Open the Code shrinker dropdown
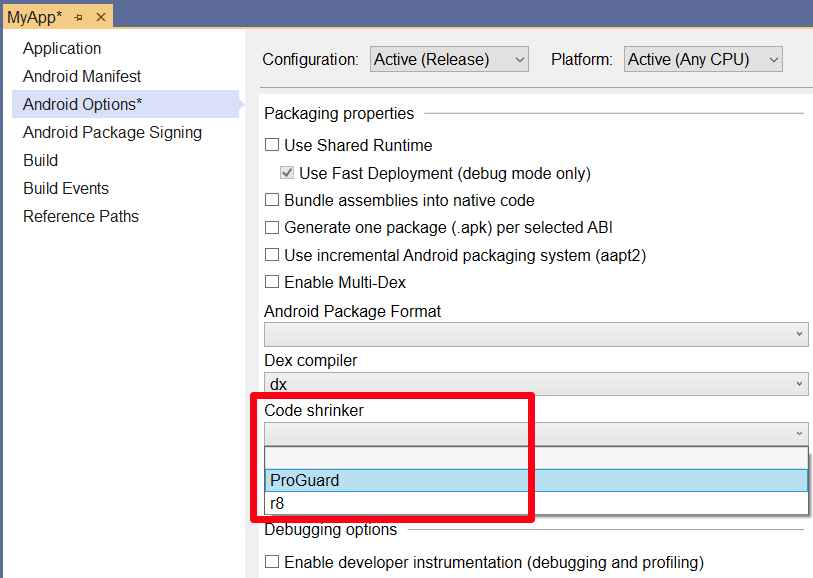 point(797,433)
